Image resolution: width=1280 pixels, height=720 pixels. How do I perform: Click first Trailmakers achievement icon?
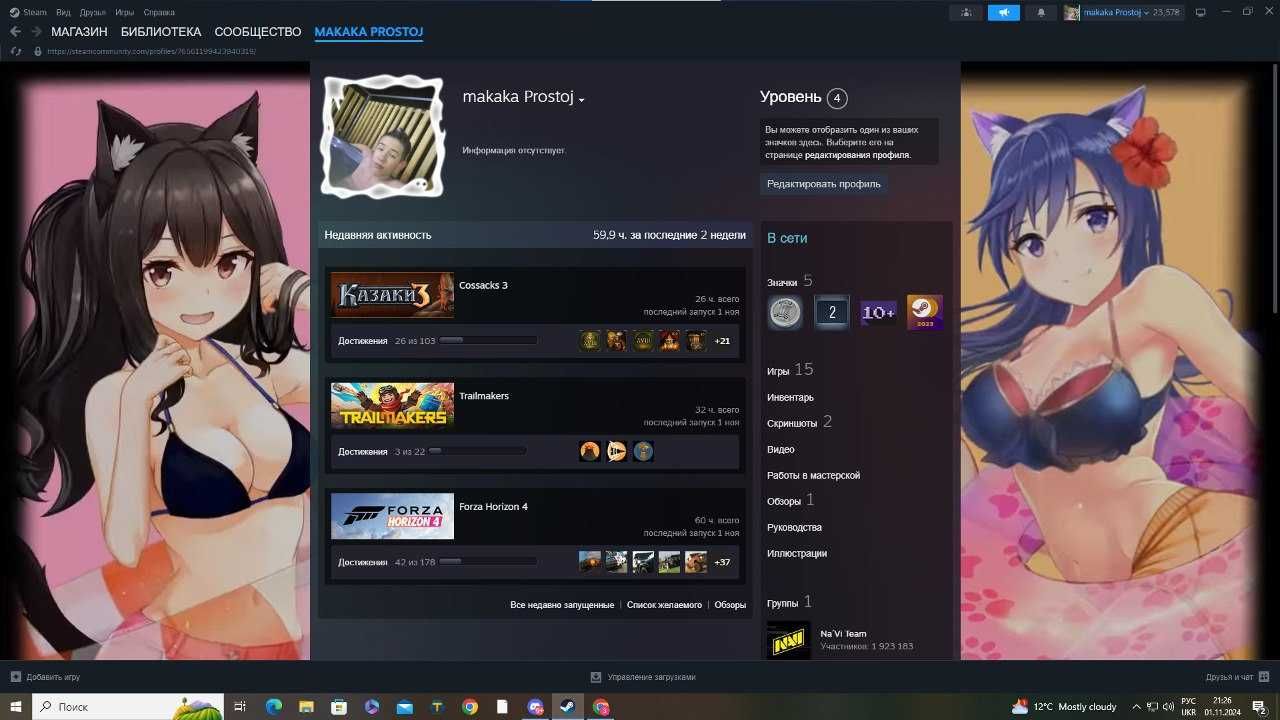(x=590, y=451)
